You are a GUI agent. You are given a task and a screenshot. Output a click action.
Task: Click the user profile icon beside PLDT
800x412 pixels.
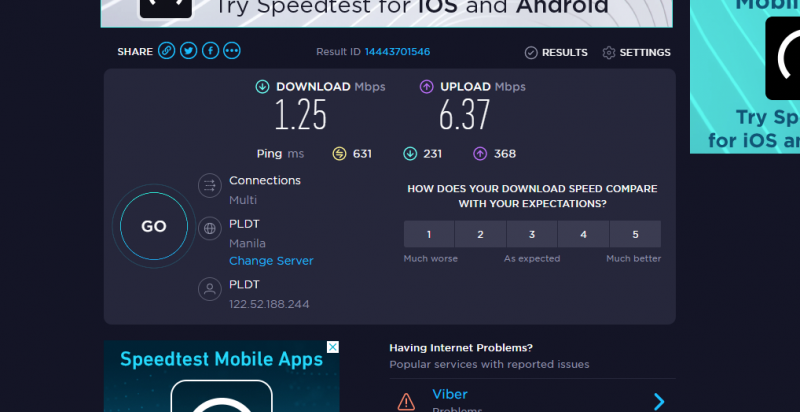210,289
